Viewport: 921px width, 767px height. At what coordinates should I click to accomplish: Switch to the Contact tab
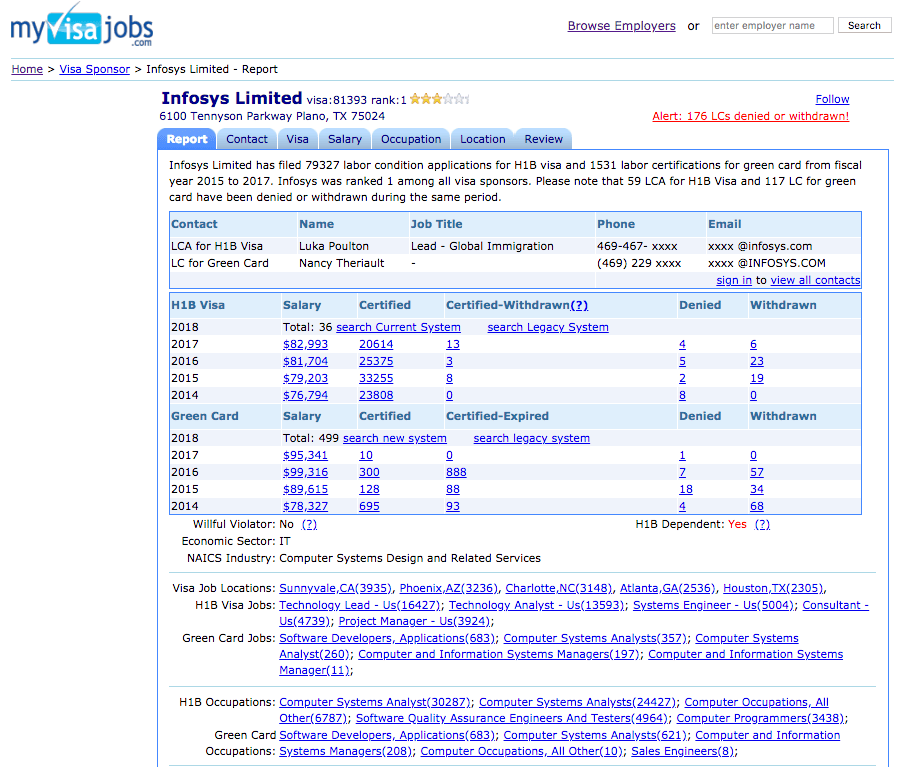pyautogui.click(x=247, y=139)
